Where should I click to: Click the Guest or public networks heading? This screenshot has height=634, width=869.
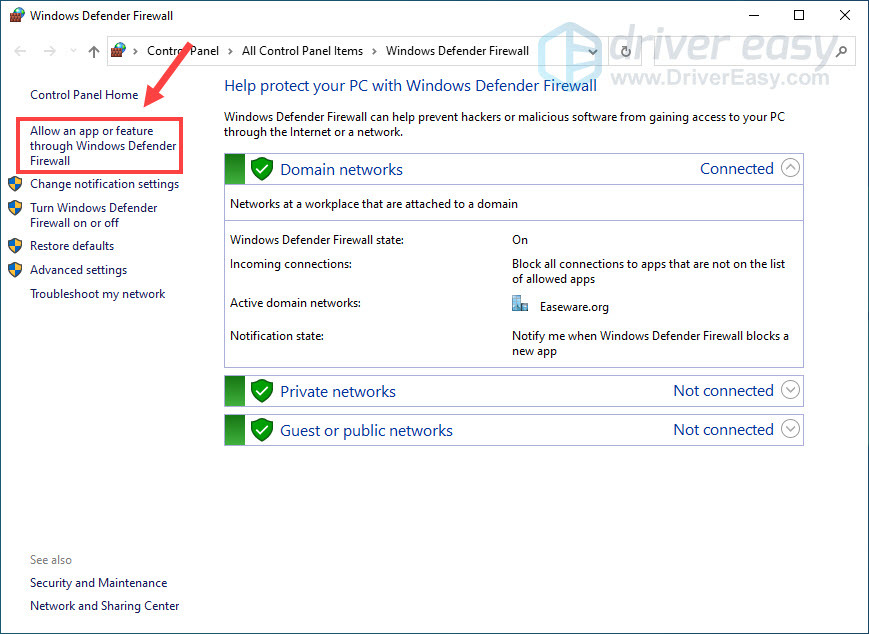click(x=366, y=431)
